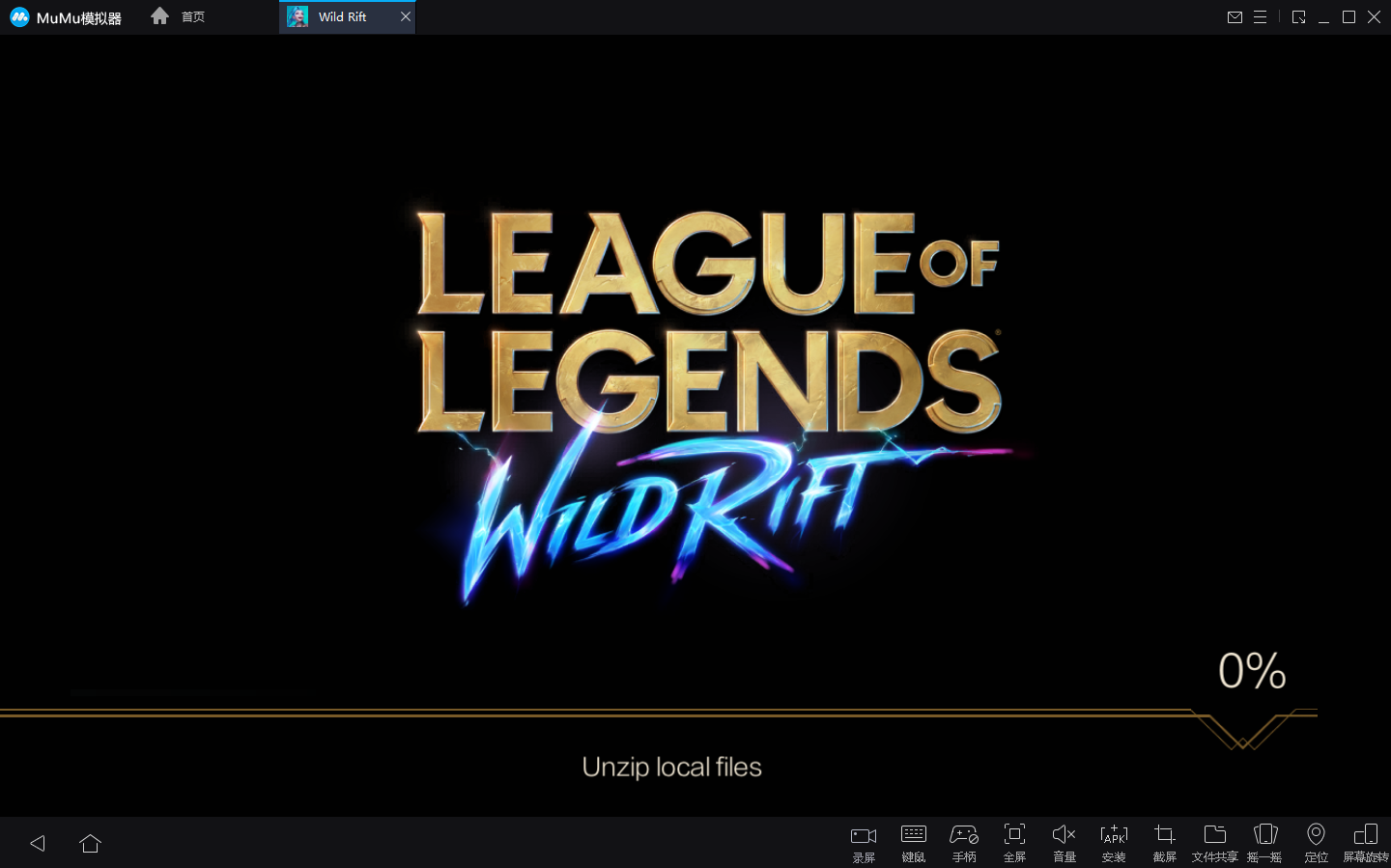Maximize the MuMu emulator window

pyautogui.click(x=1348, y=16)
